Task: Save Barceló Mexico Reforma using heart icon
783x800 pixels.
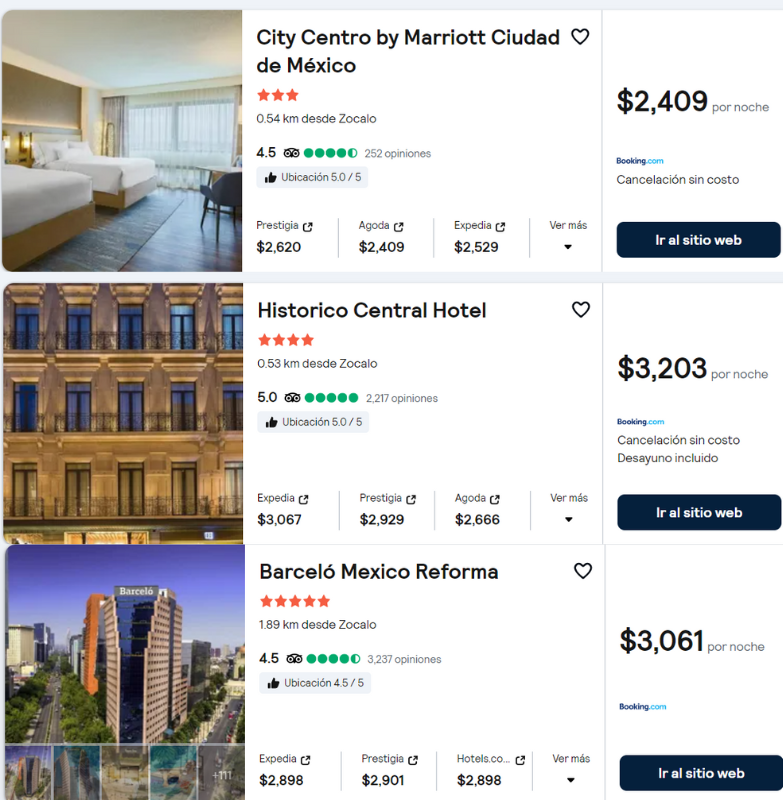Action: click(x=583, y=571)
